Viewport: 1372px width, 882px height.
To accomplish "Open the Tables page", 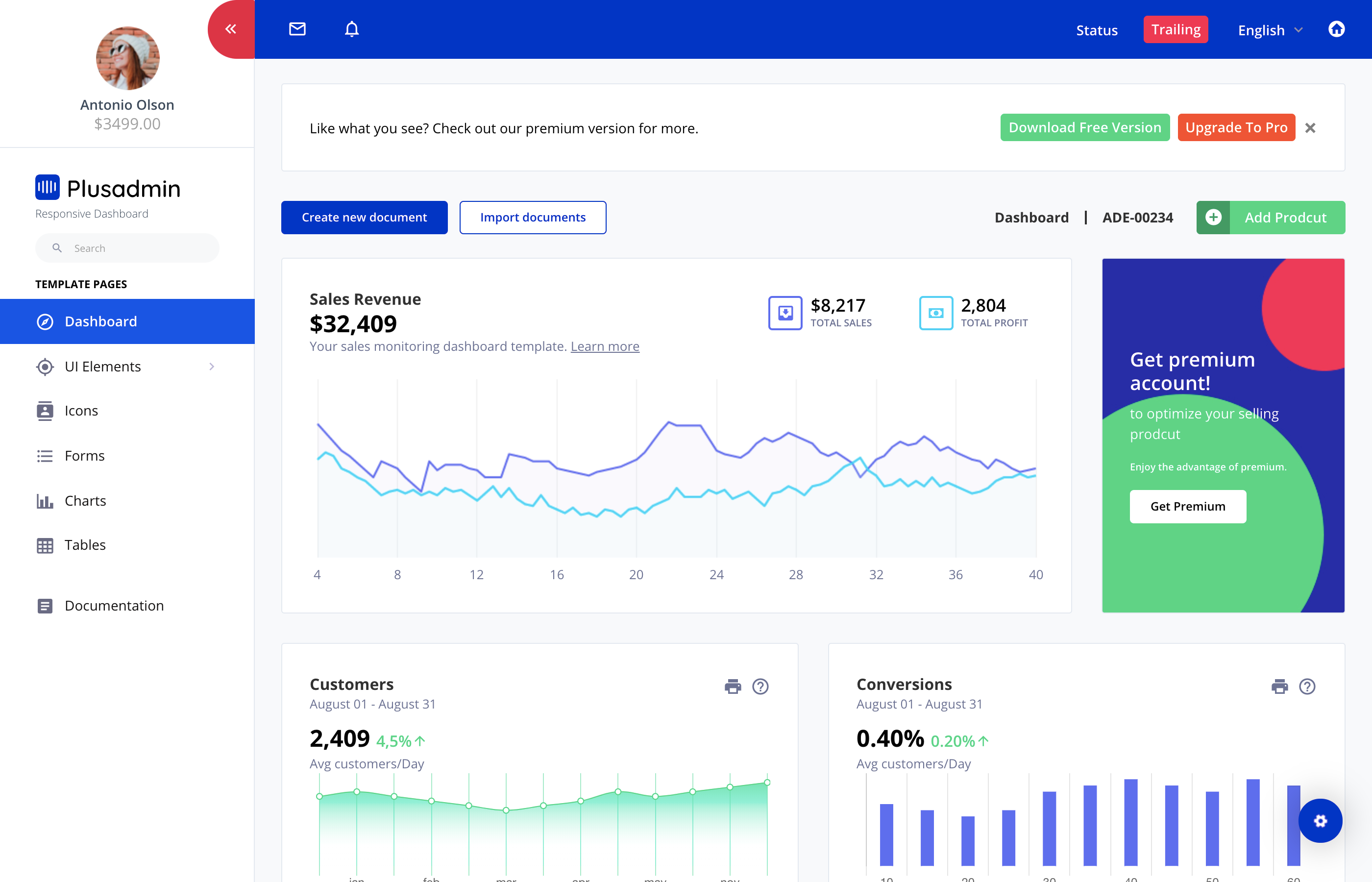I will click(127, 545).
